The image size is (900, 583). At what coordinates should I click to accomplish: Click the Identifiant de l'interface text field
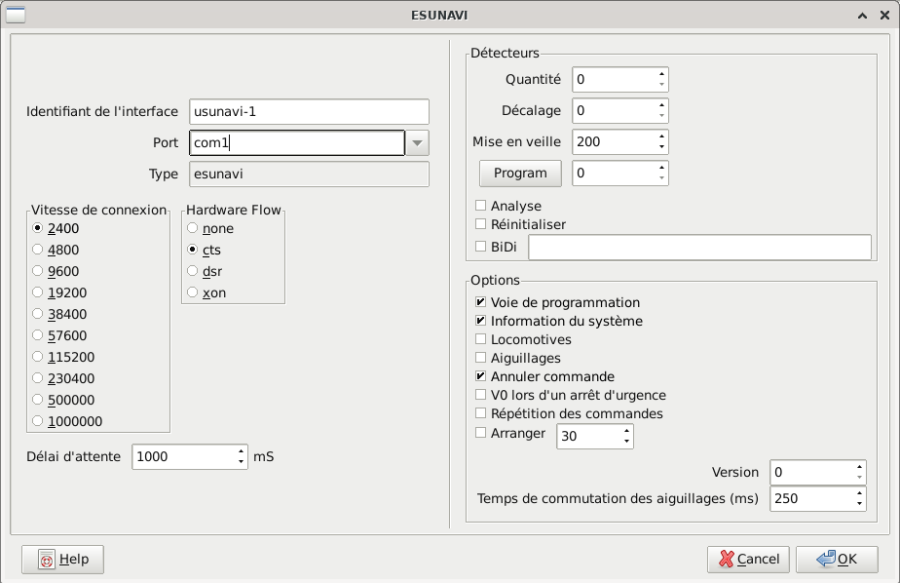pos(310,111)
